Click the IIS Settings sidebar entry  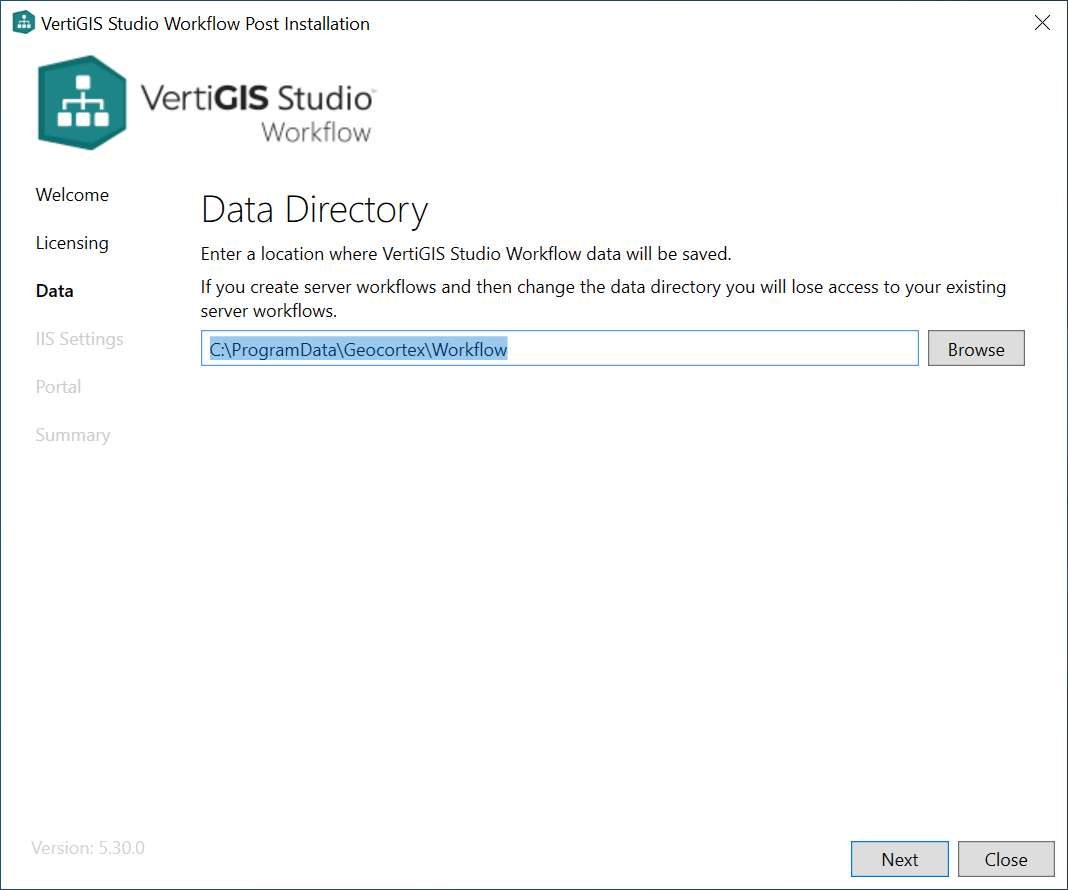click(79, 339)
